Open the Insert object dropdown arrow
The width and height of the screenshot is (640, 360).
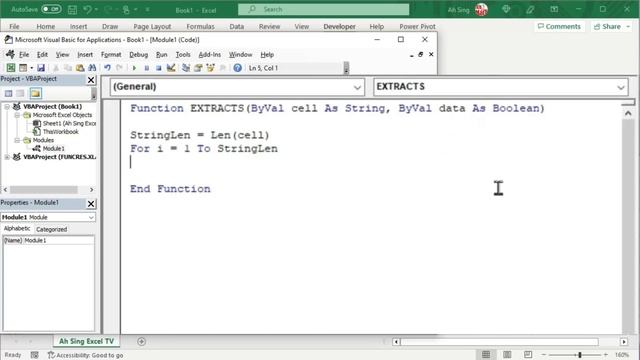(31, 68)
